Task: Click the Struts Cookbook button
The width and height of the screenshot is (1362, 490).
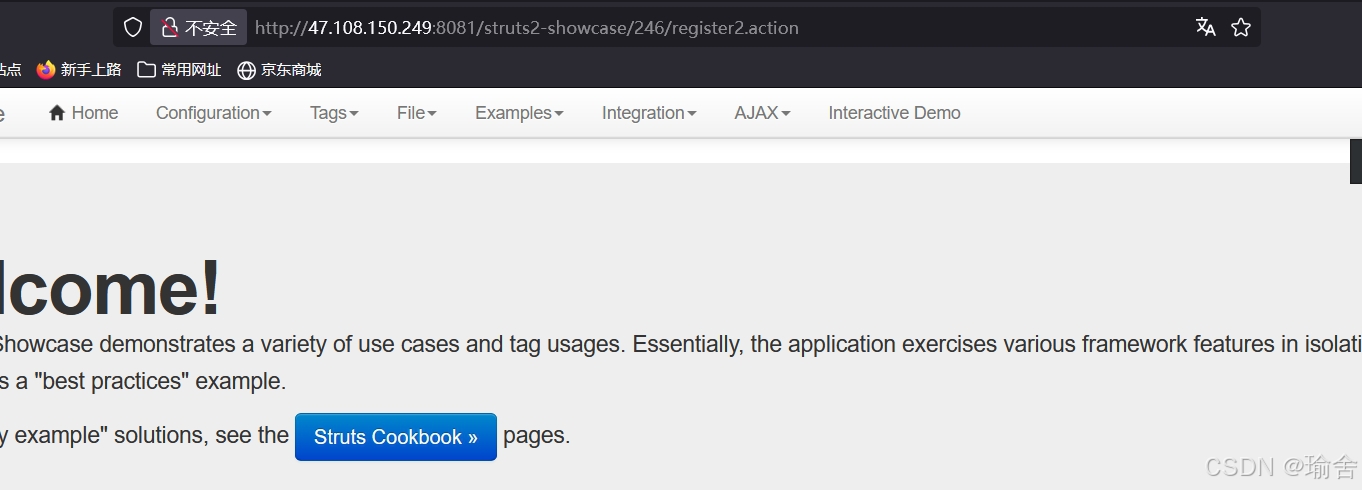Action: coord(396,437)
